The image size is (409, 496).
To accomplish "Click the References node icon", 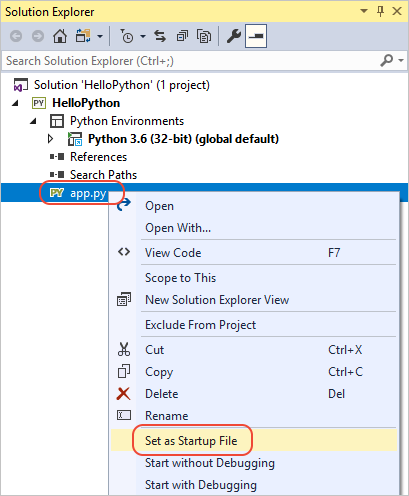I will click(57, 157).
